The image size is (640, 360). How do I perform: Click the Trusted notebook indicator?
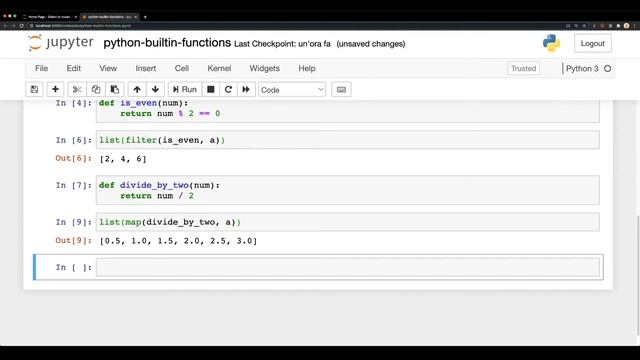(x=523, y=68)
